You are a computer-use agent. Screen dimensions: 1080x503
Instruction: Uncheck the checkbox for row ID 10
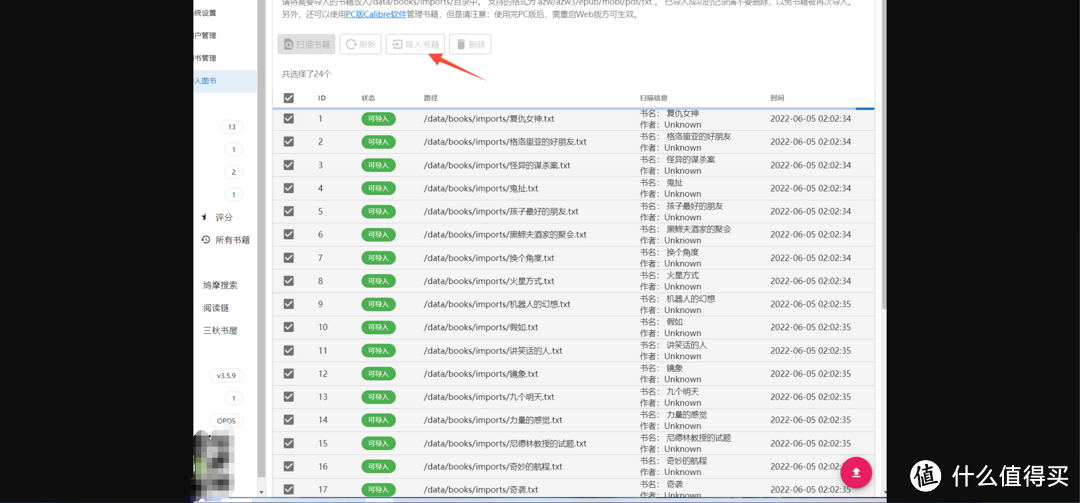(289, 327)
